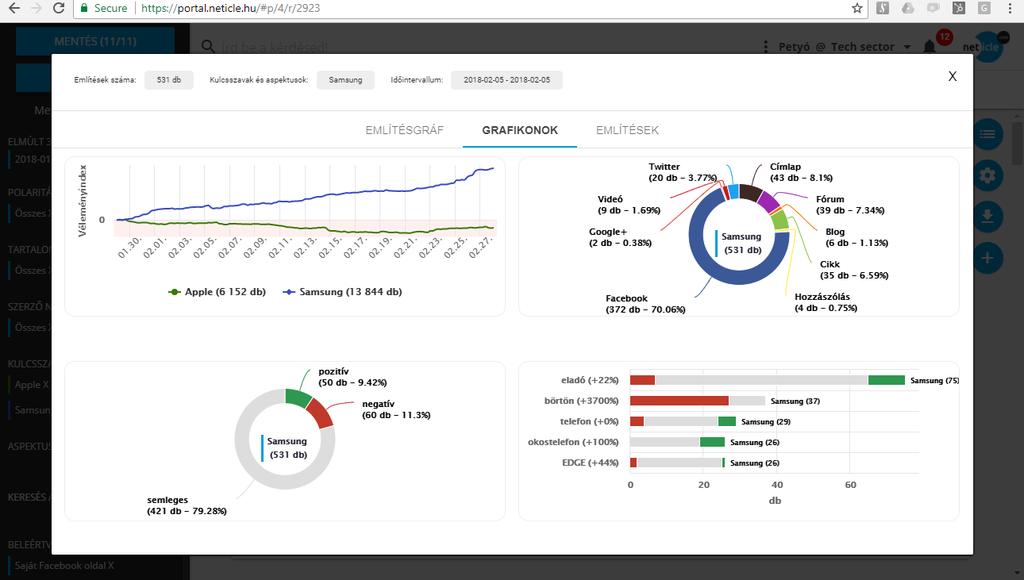The image size is (1024, 580).
Task: Select the GRAFIKONOK tab
Action: click(520, 130)
